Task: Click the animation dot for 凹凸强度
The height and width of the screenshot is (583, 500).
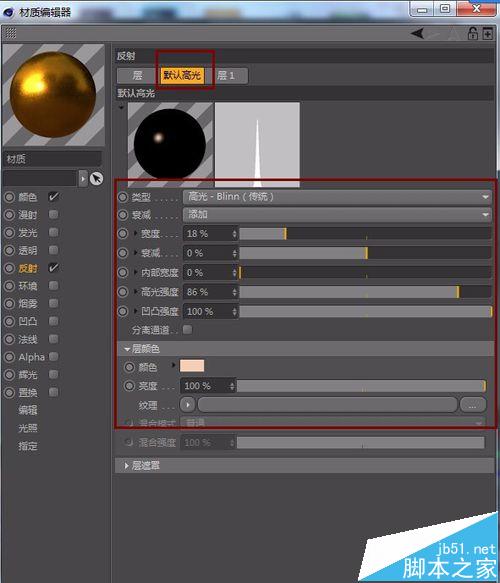Action: [123, 311]
